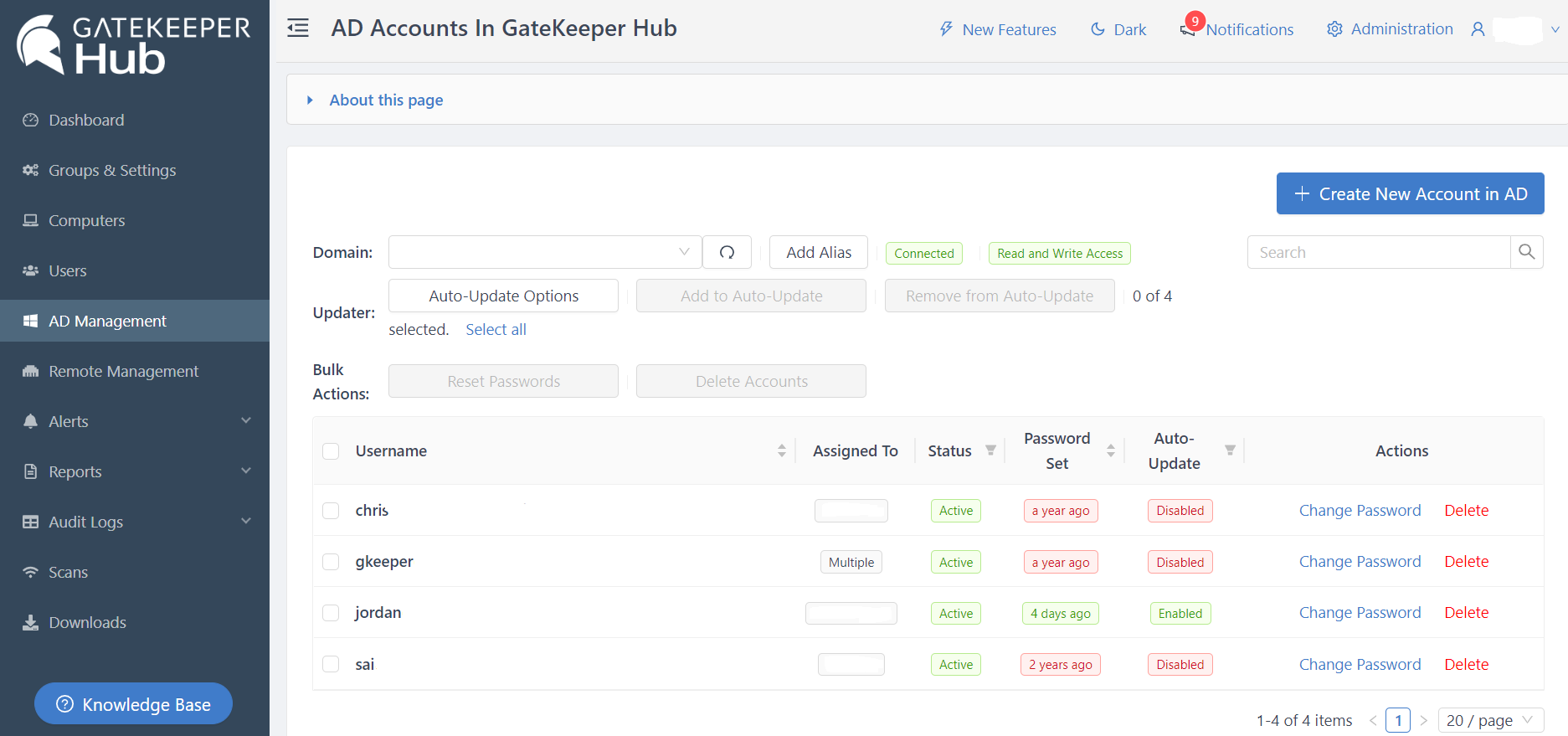The image size is (1568, 736).
Task: Click the Select all link
Action: pos(496,329)
